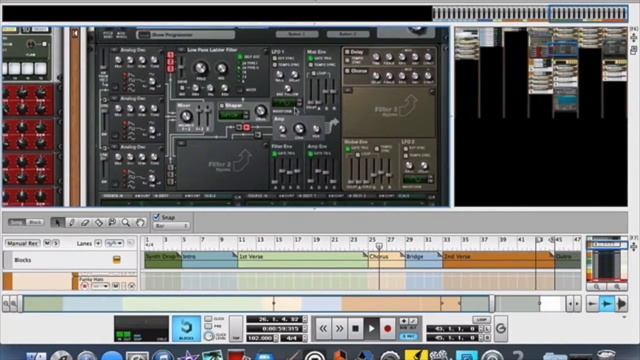The height and width of the screenshot is (360, 640).
Task: Select the Chorus block clip
Action: pos(387,260)
